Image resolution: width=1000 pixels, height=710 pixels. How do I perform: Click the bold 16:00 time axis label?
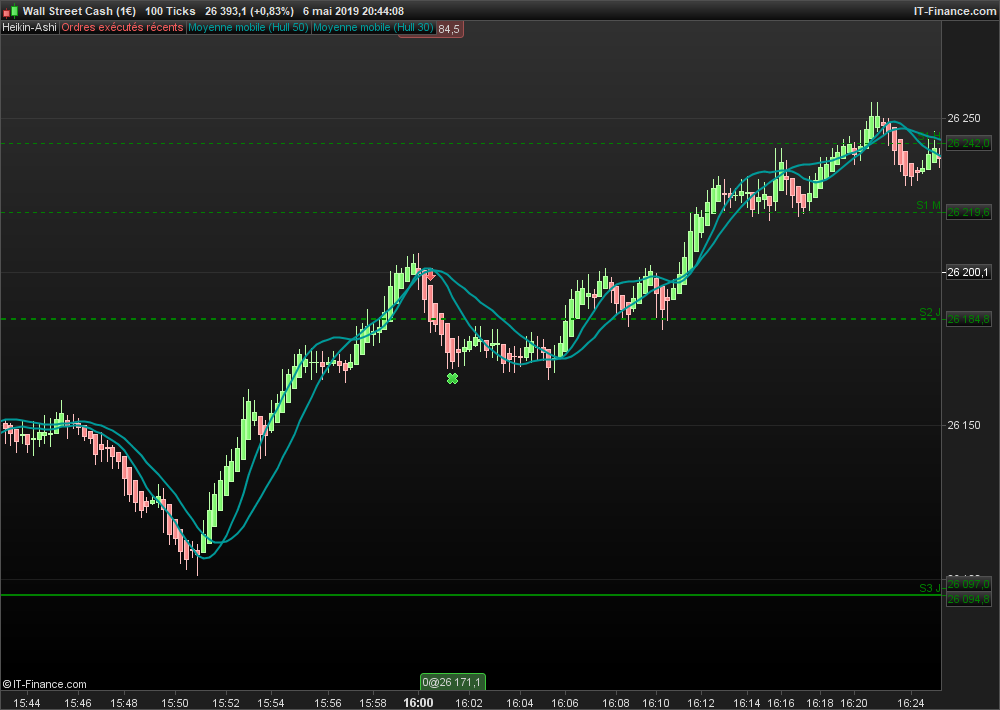[418, 703]
